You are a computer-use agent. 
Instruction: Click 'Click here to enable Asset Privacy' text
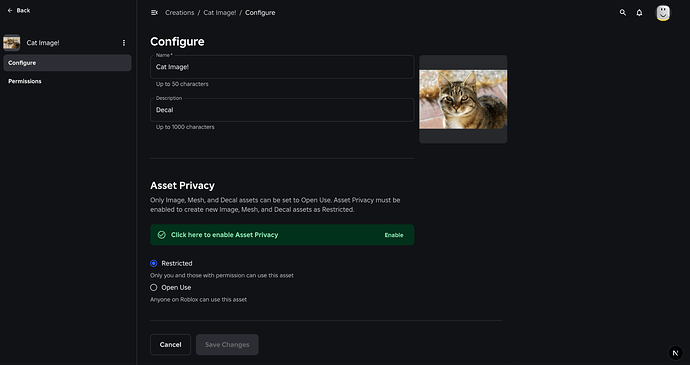click(224, 235)
